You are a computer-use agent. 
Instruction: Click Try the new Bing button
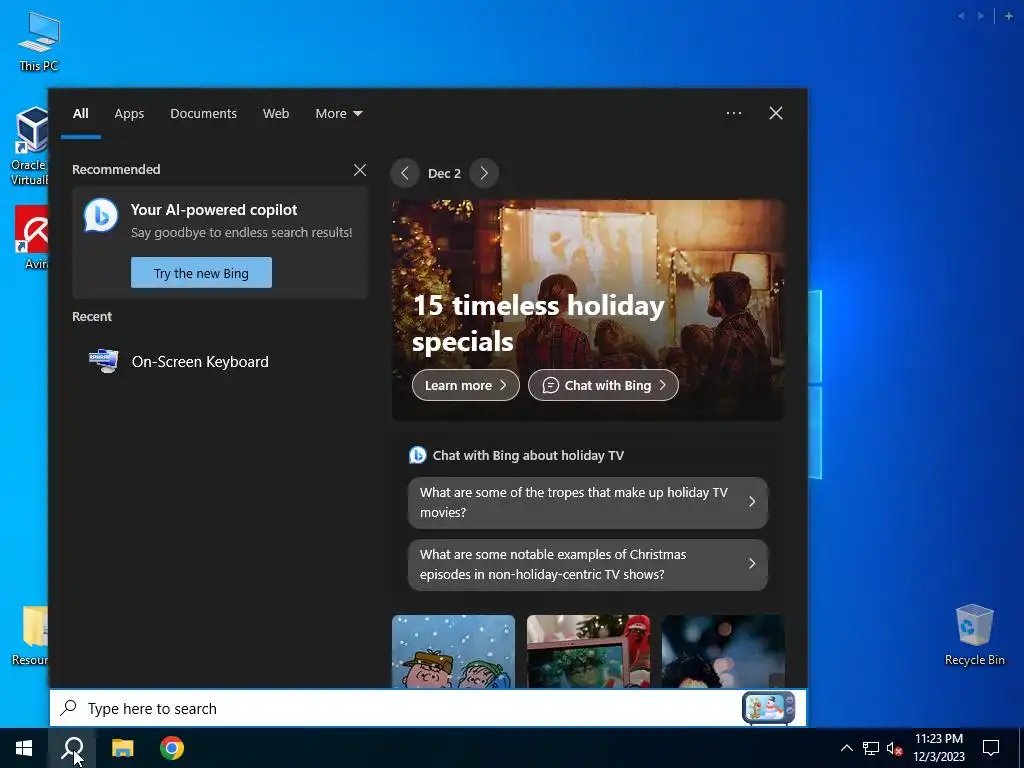tap(201, 273)
